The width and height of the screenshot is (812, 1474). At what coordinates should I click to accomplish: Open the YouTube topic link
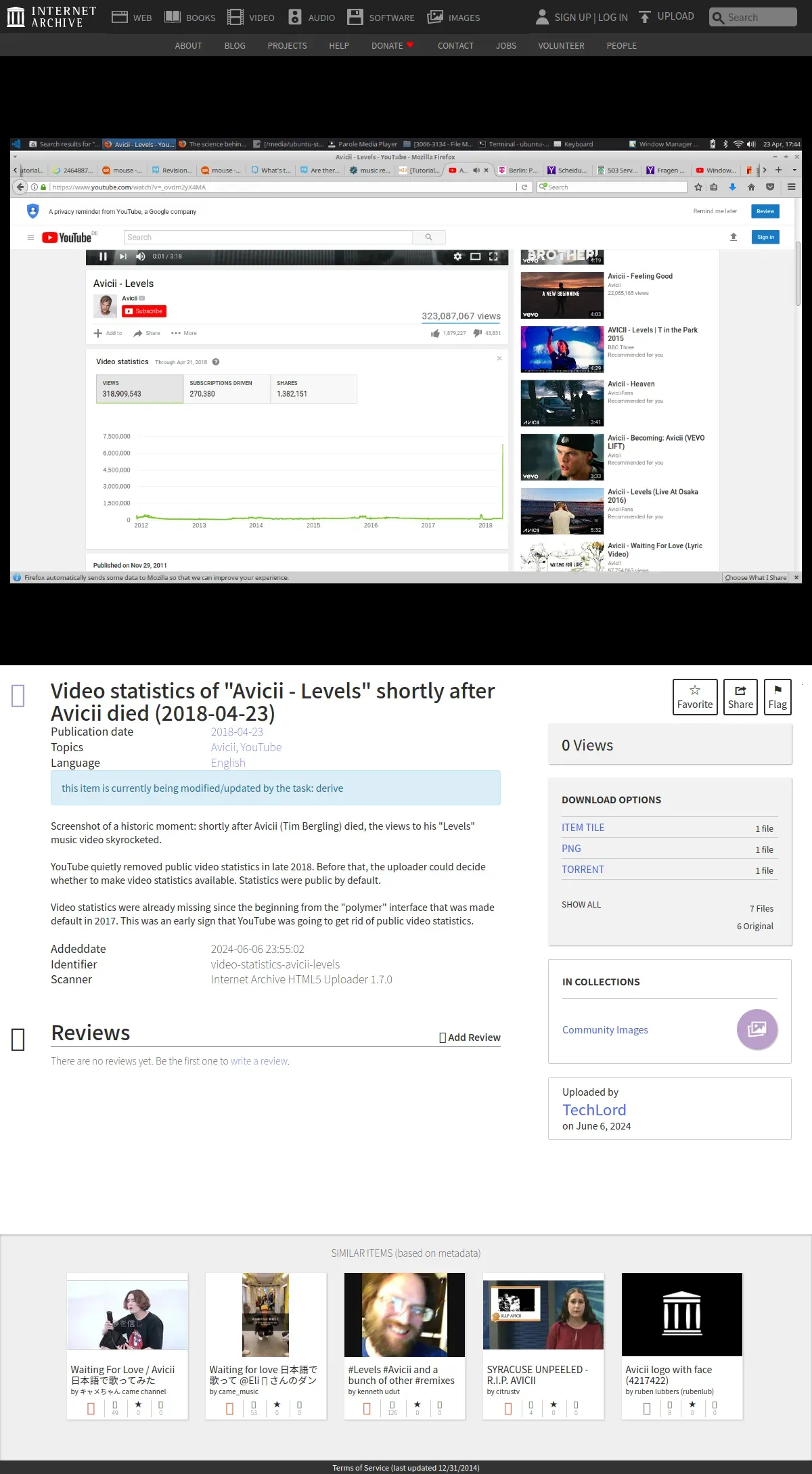[x=261, y=747]
